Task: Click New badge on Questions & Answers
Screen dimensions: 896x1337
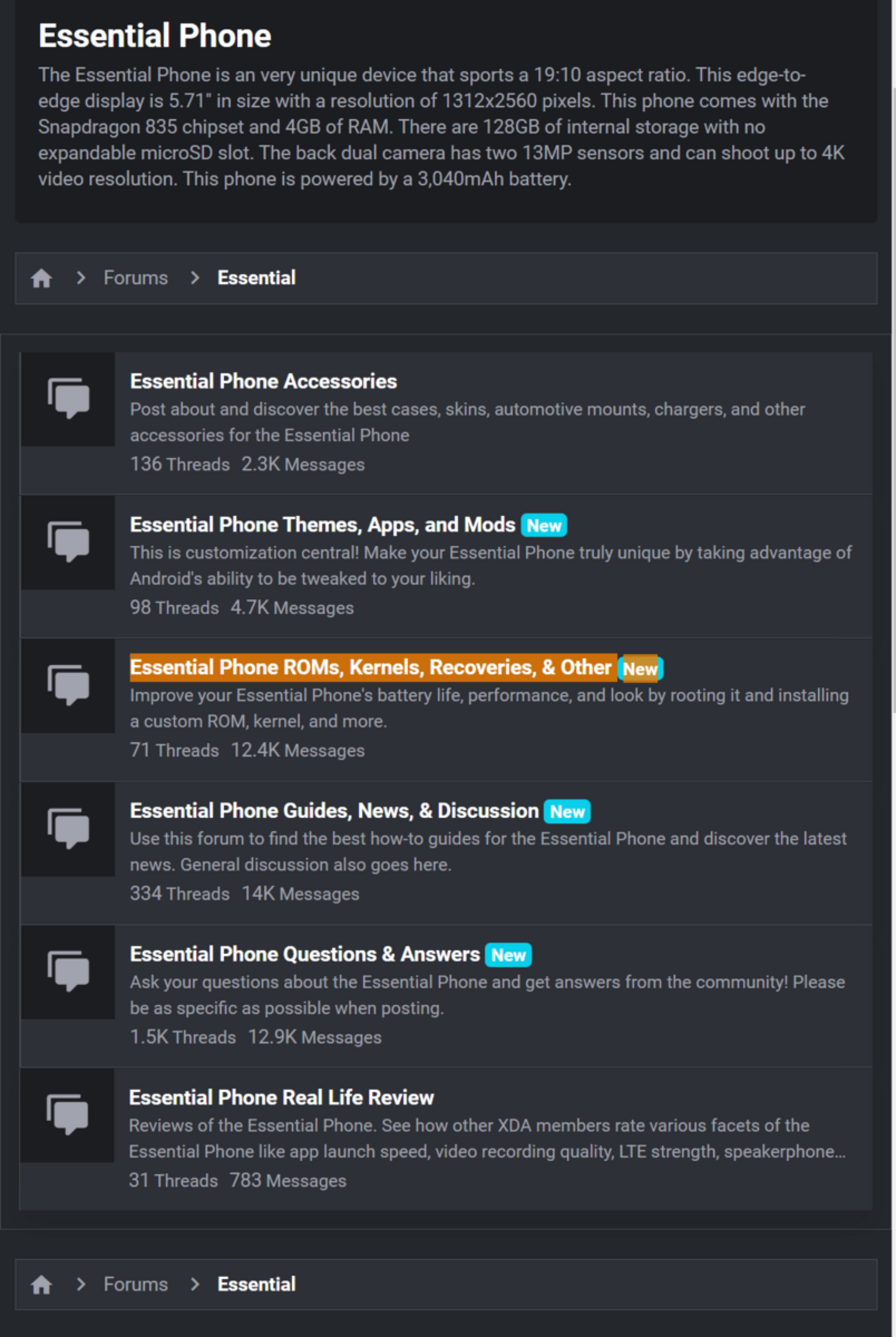Action: 509,955
